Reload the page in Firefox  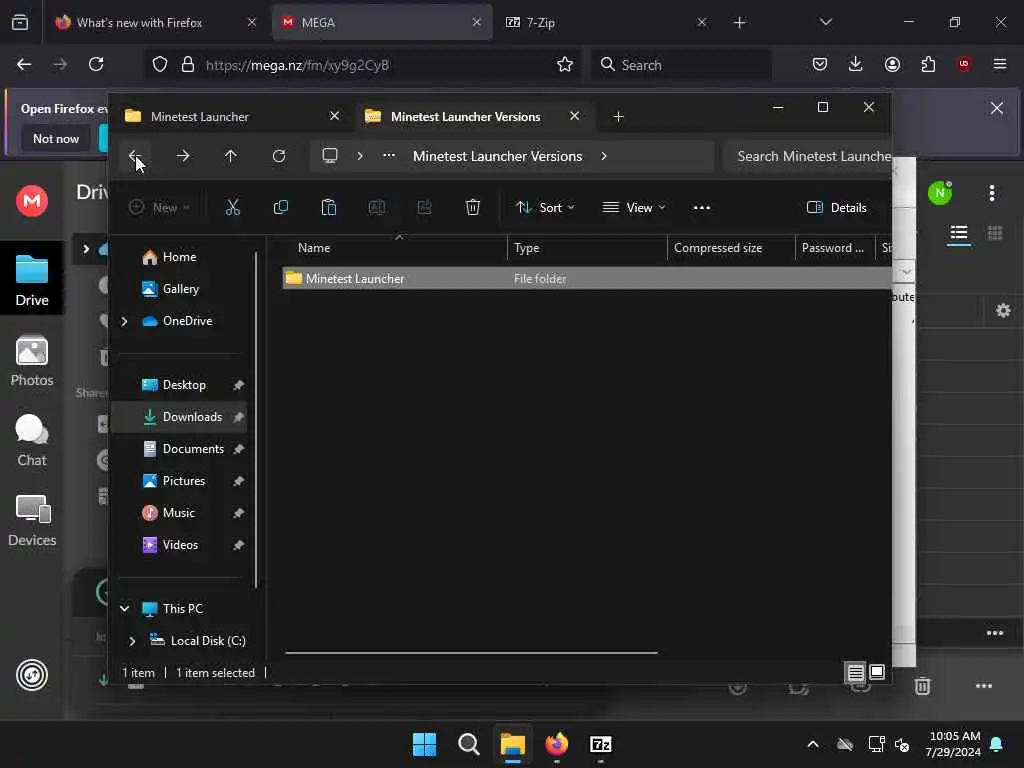(96, 64)
